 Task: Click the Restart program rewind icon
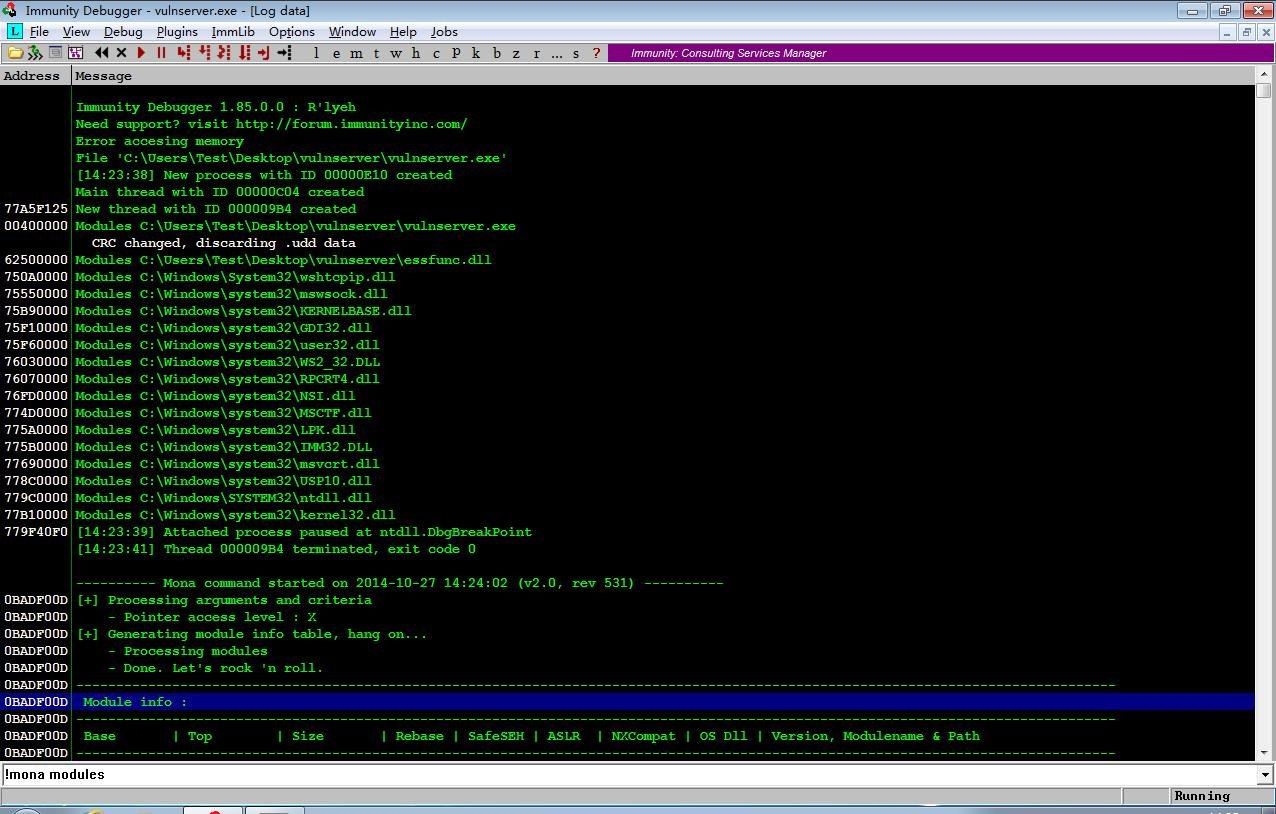(101, 53)
